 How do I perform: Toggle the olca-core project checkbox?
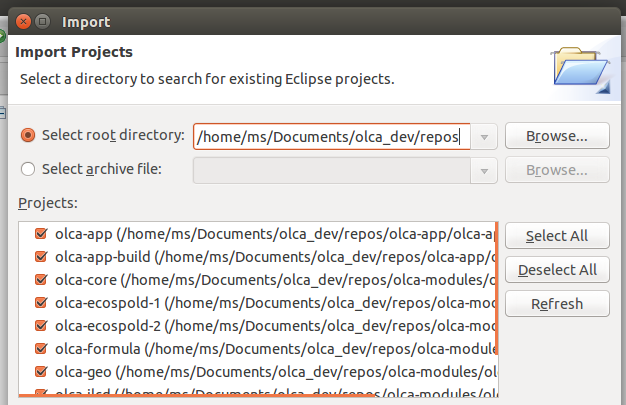click(41, 280)
